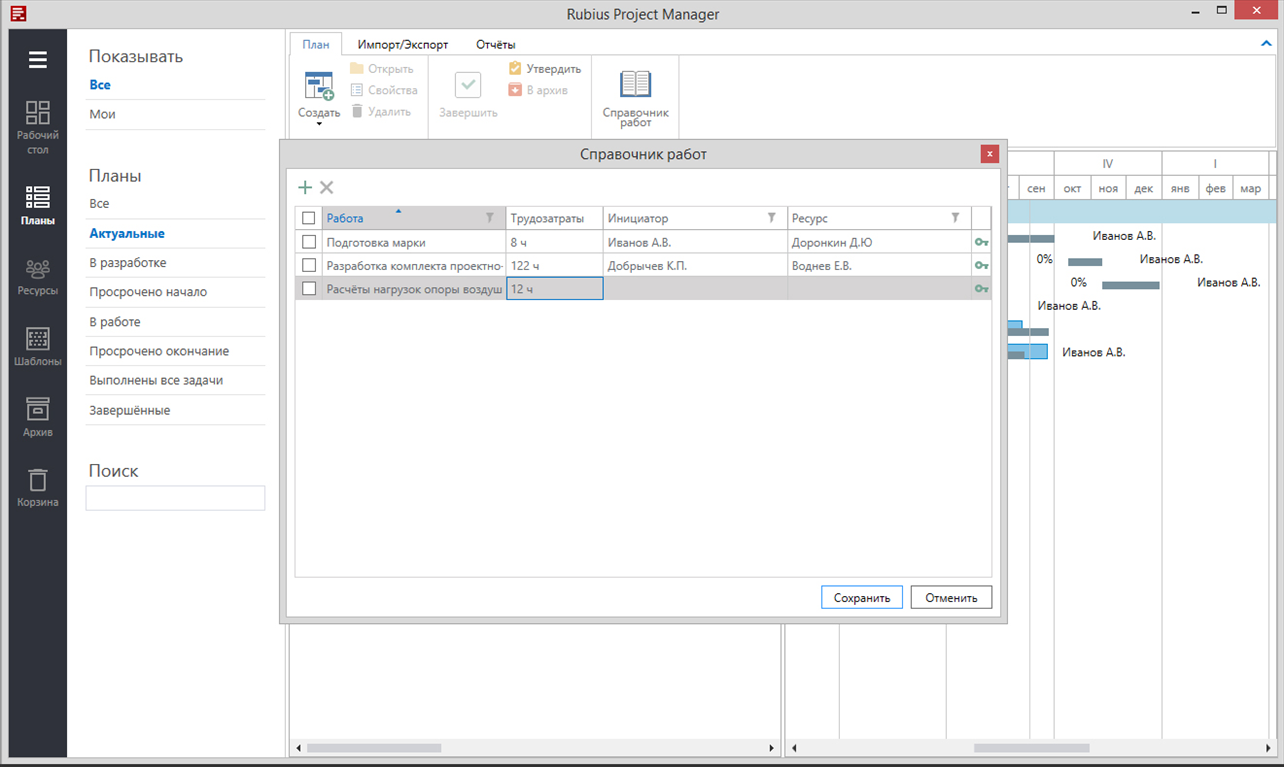Switch to the Отчёты tab

pyautogui.click(x=496, y=44)
